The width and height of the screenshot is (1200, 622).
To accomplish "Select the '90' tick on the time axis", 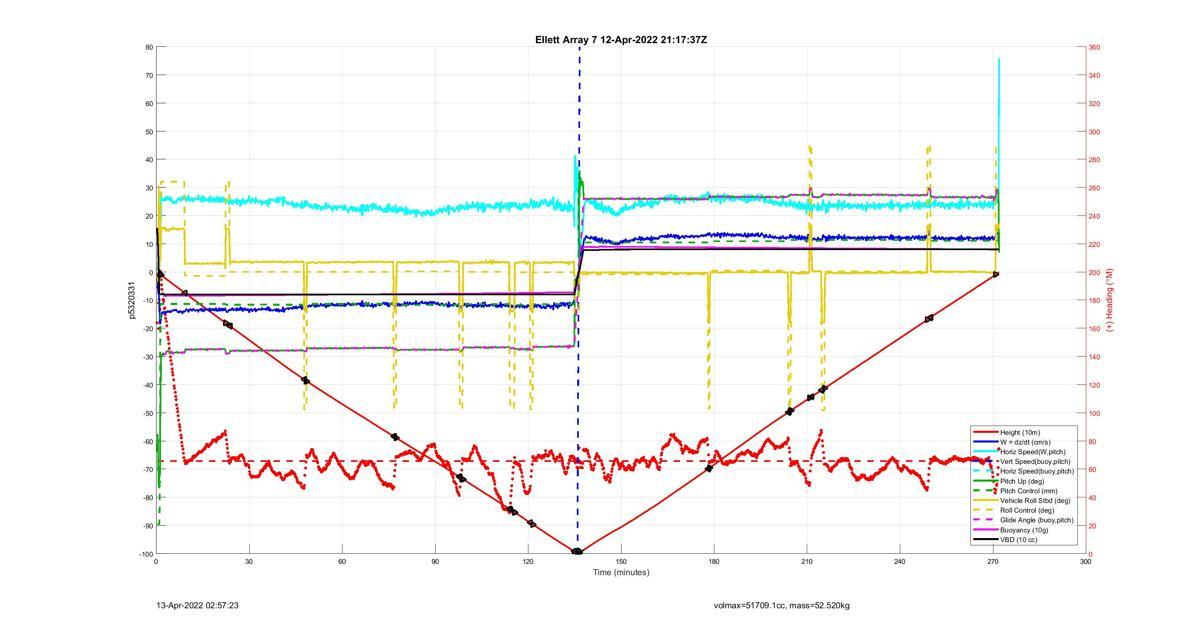I will tap(435, 562).
